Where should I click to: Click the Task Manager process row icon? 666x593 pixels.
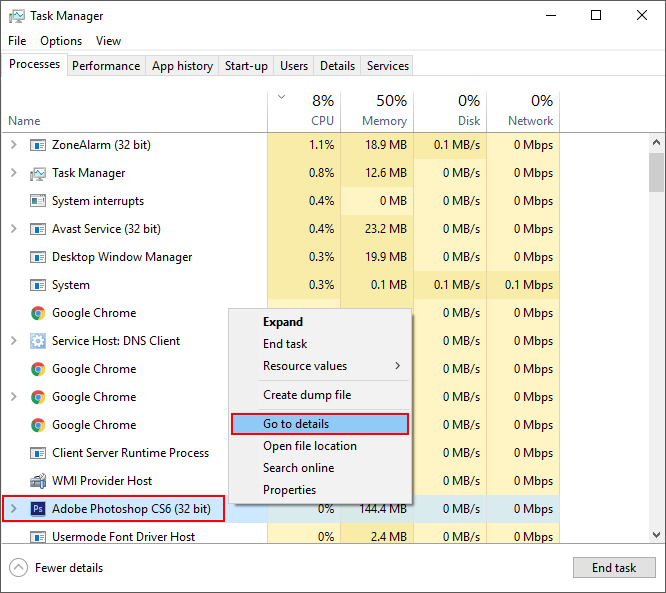(38, 173)
